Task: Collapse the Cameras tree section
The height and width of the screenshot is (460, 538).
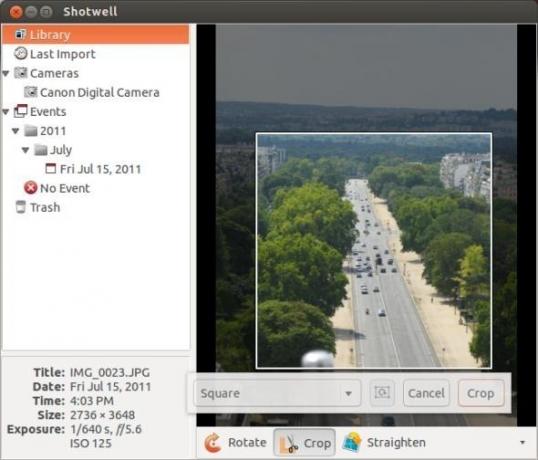Action: (6, 73)
